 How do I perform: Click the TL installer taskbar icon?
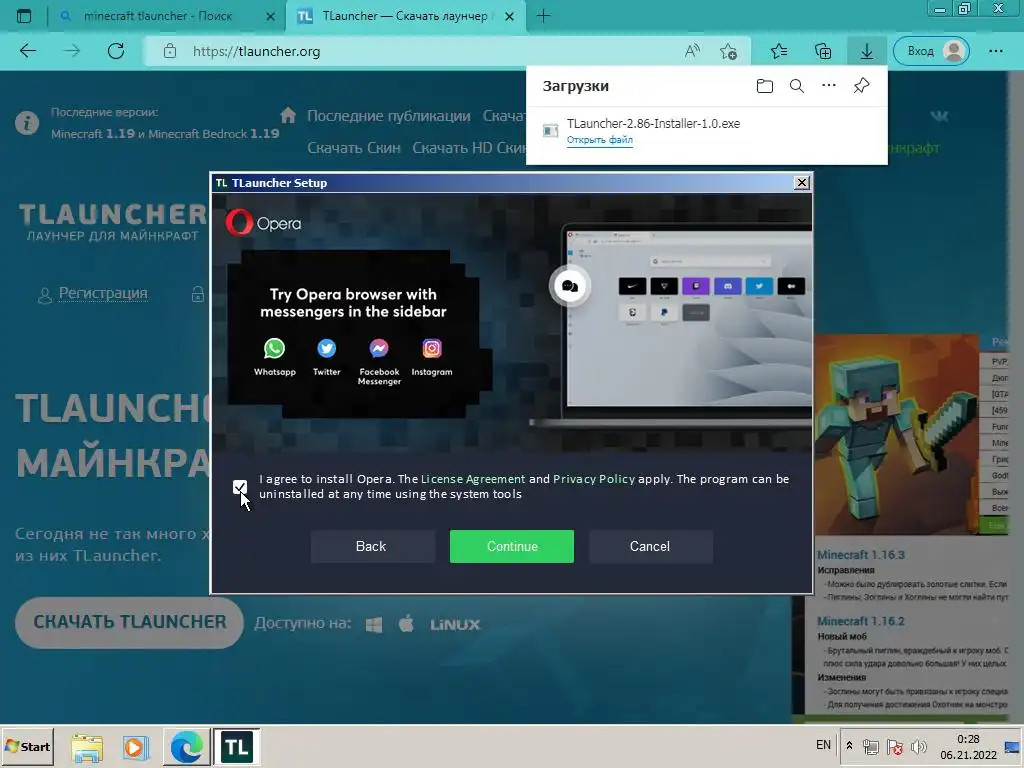(x=236, y=747)
